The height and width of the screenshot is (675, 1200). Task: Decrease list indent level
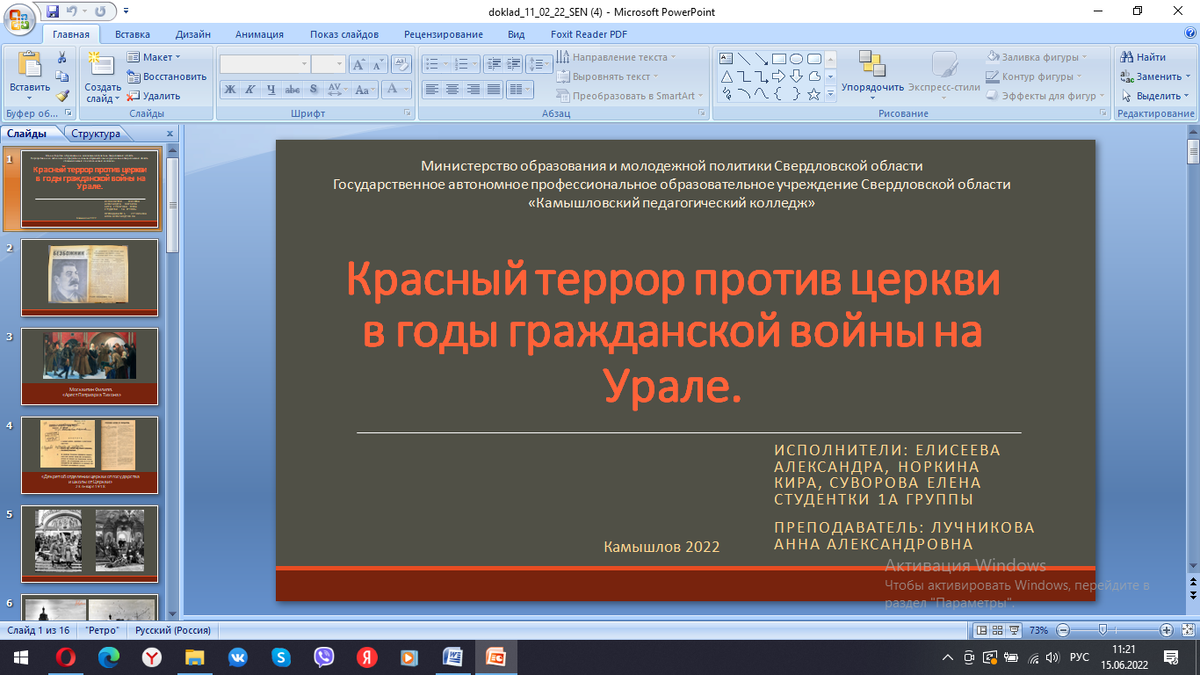[x=492, y=63]
